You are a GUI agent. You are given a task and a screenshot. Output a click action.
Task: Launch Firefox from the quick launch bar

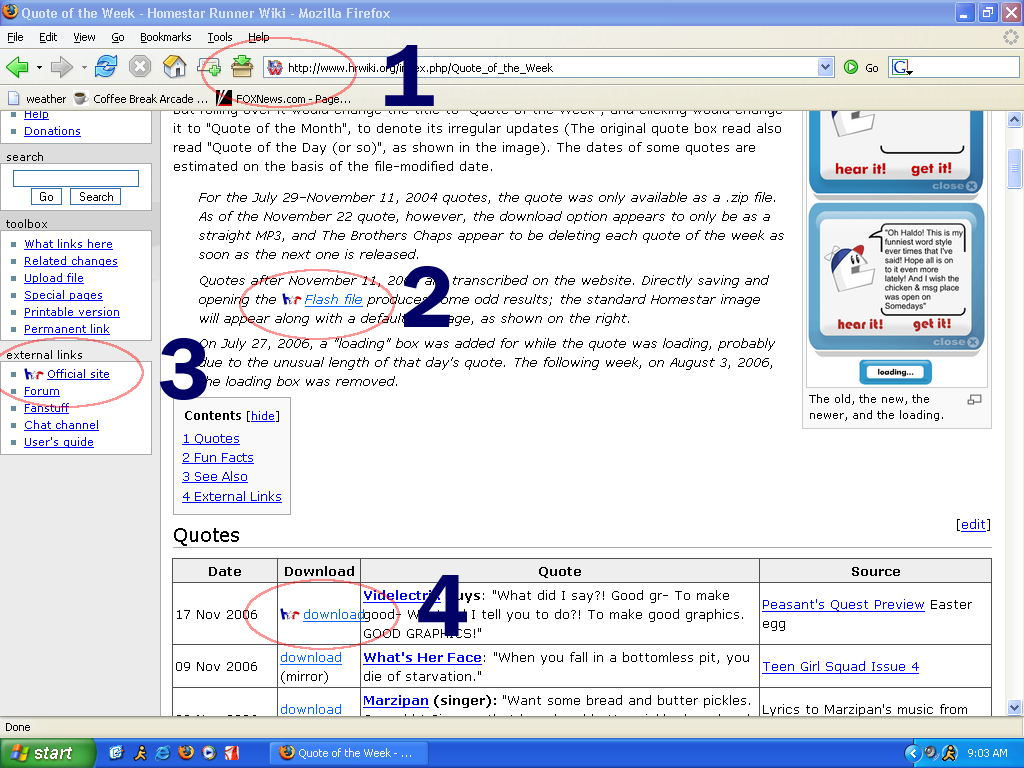185,752
